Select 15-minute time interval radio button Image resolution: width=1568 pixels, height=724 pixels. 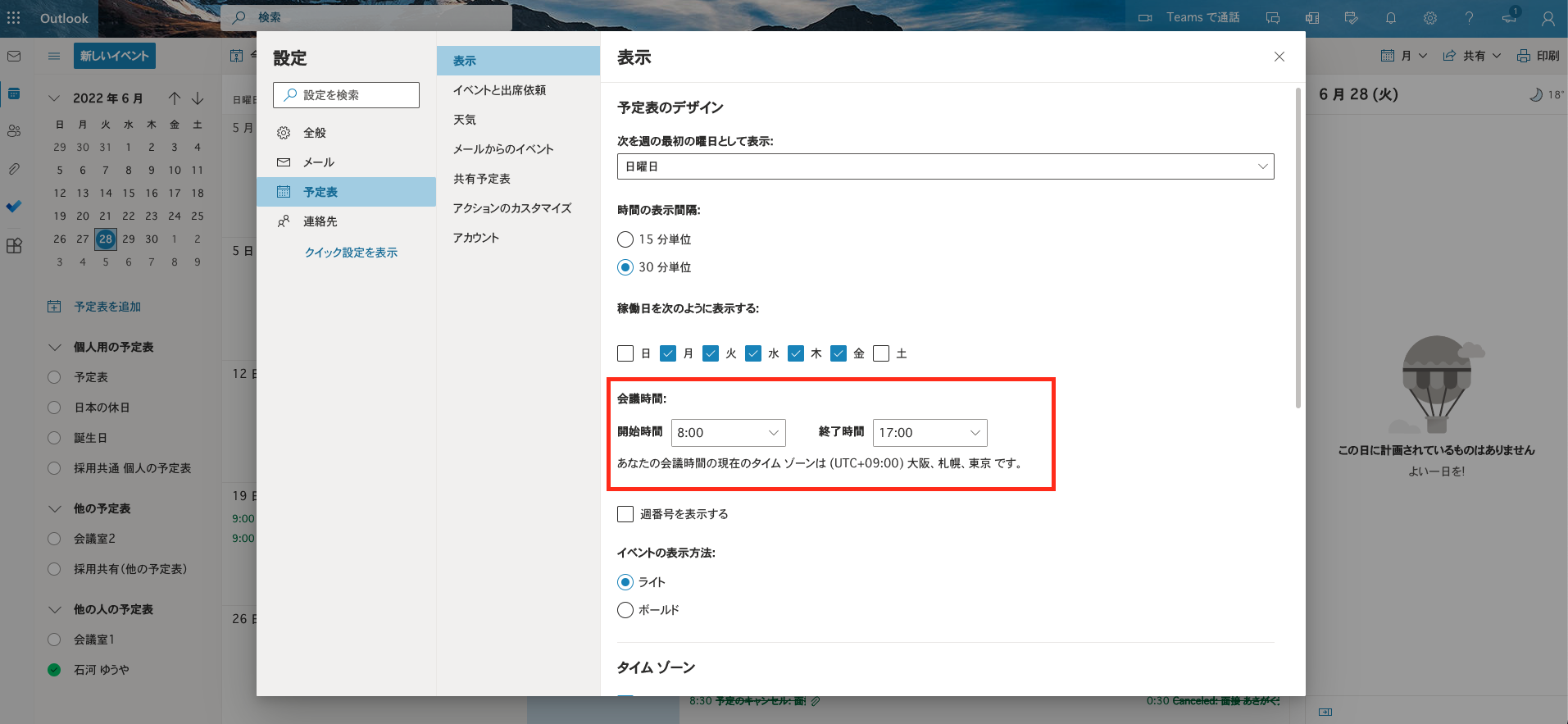pyautogui.click(x=625, y=239)
